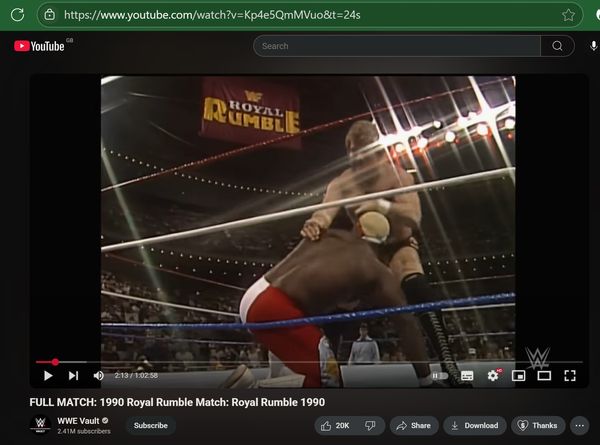This screenshot has width=600, height=445.
Task: Click the red scrubber dot on progress bar
Action: [x=55, y=362]
